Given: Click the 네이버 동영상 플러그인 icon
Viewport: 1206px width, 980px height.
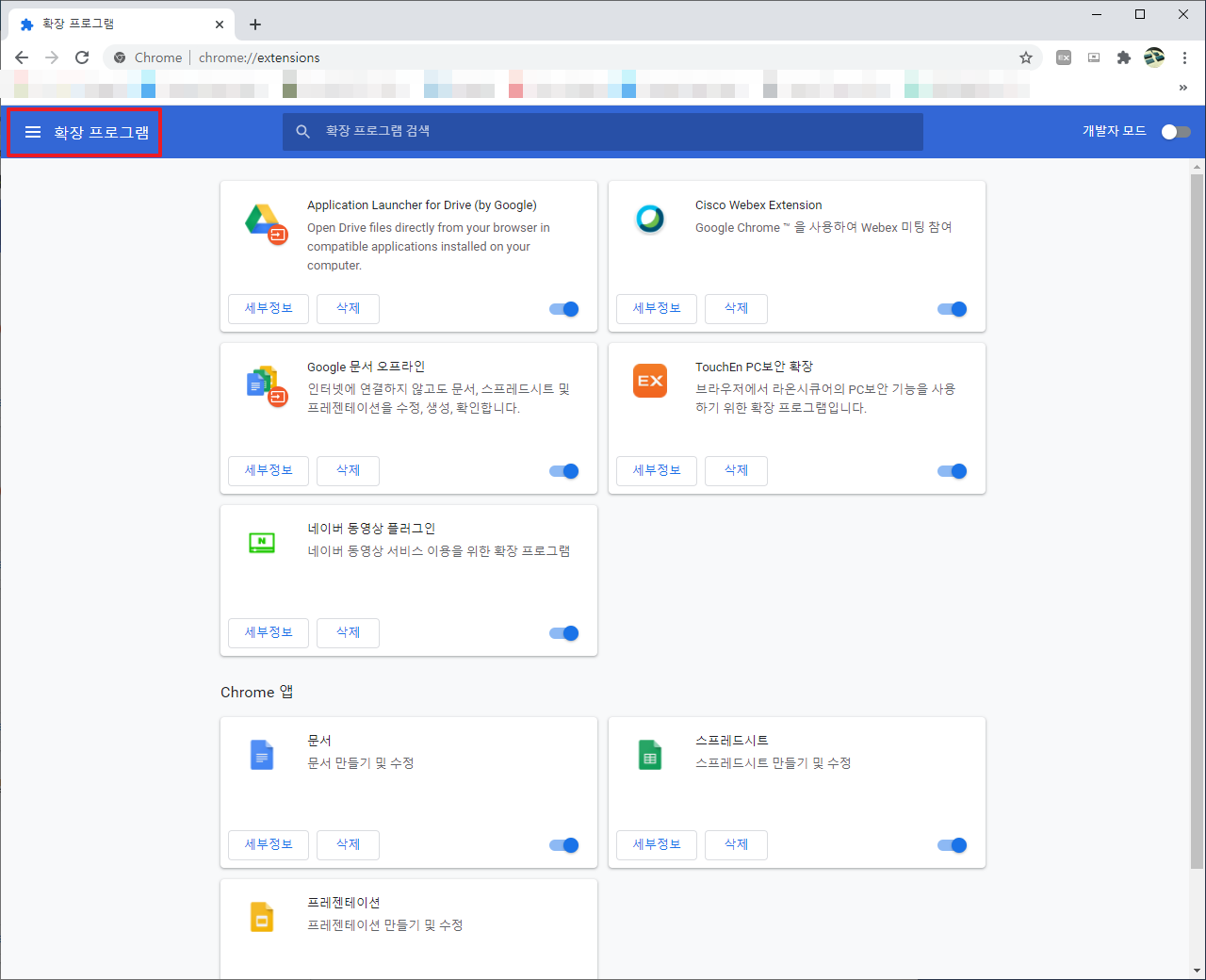Looking at the screenshot, I should [262, 543].
